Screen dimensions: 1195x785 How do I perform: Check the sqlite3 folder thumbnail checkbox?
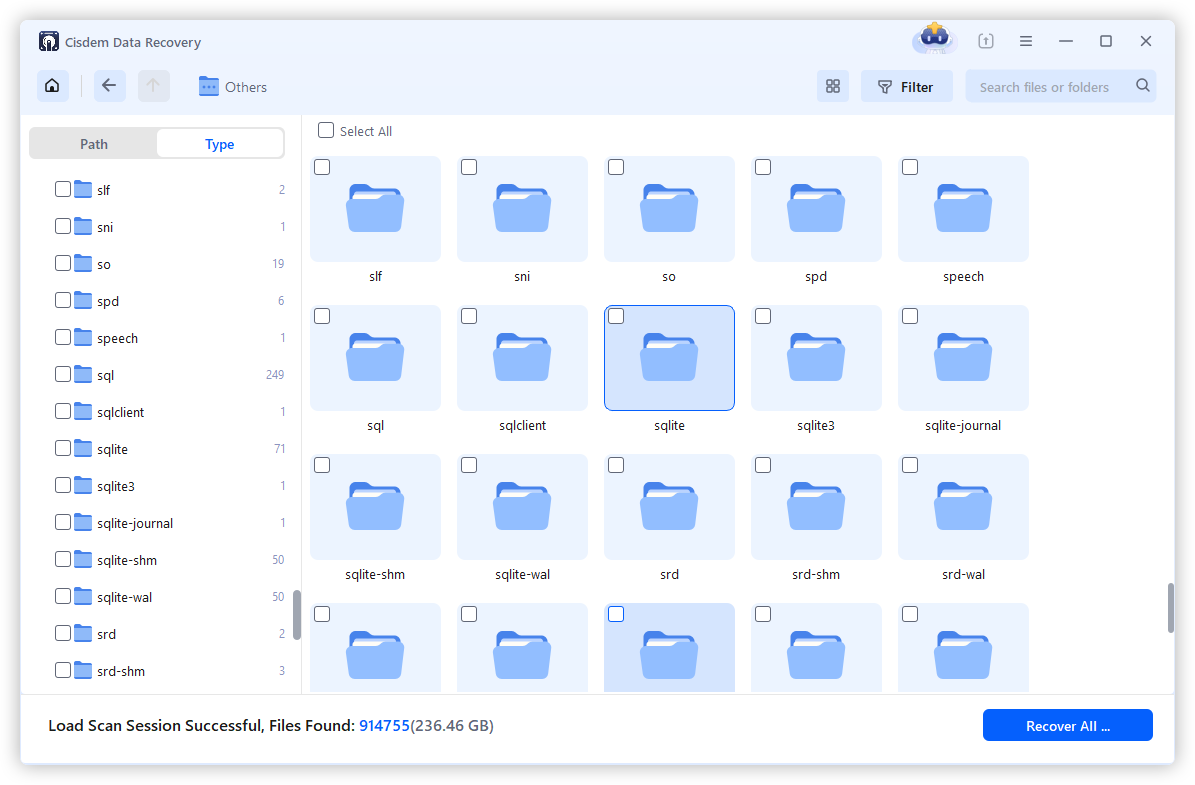763,315
